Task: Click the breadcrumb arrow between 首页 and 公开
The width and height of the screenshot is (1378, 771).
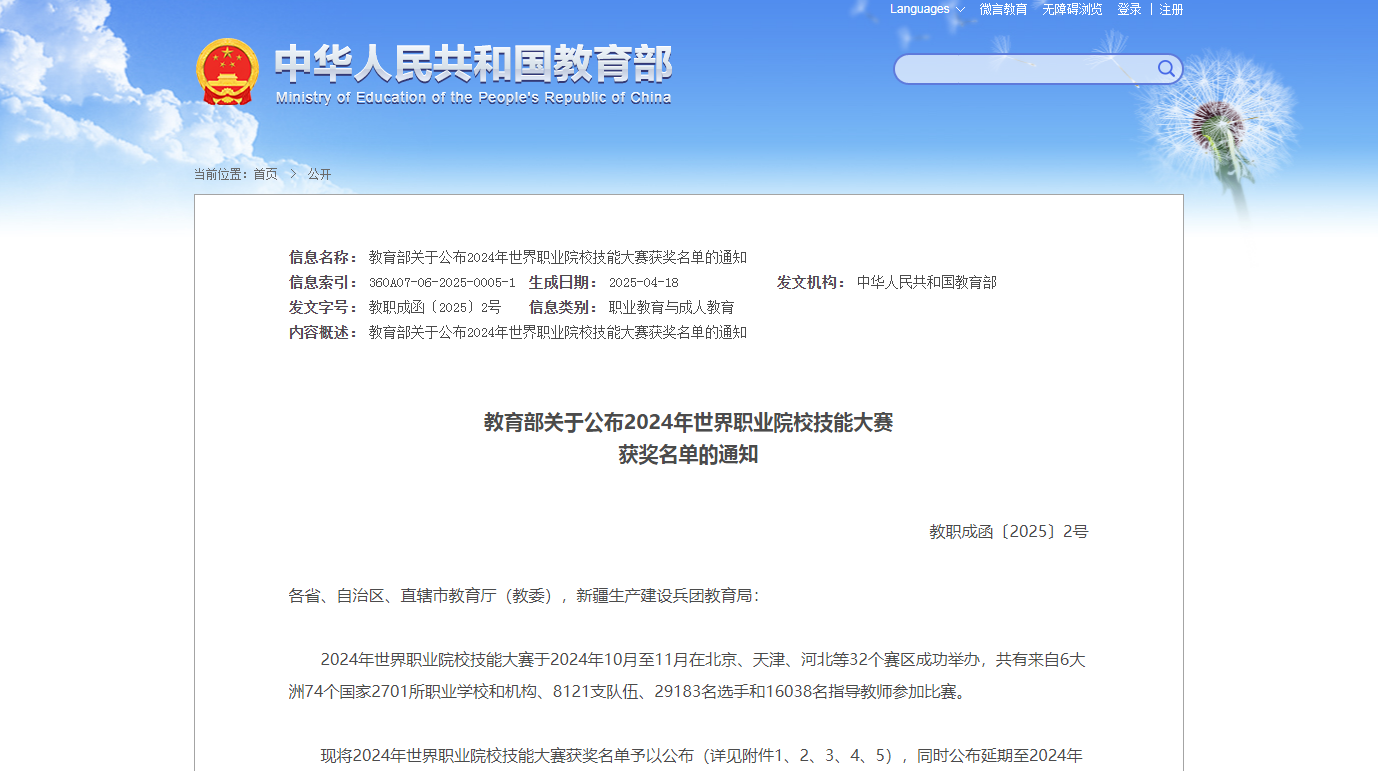Action: click(293, 174)
